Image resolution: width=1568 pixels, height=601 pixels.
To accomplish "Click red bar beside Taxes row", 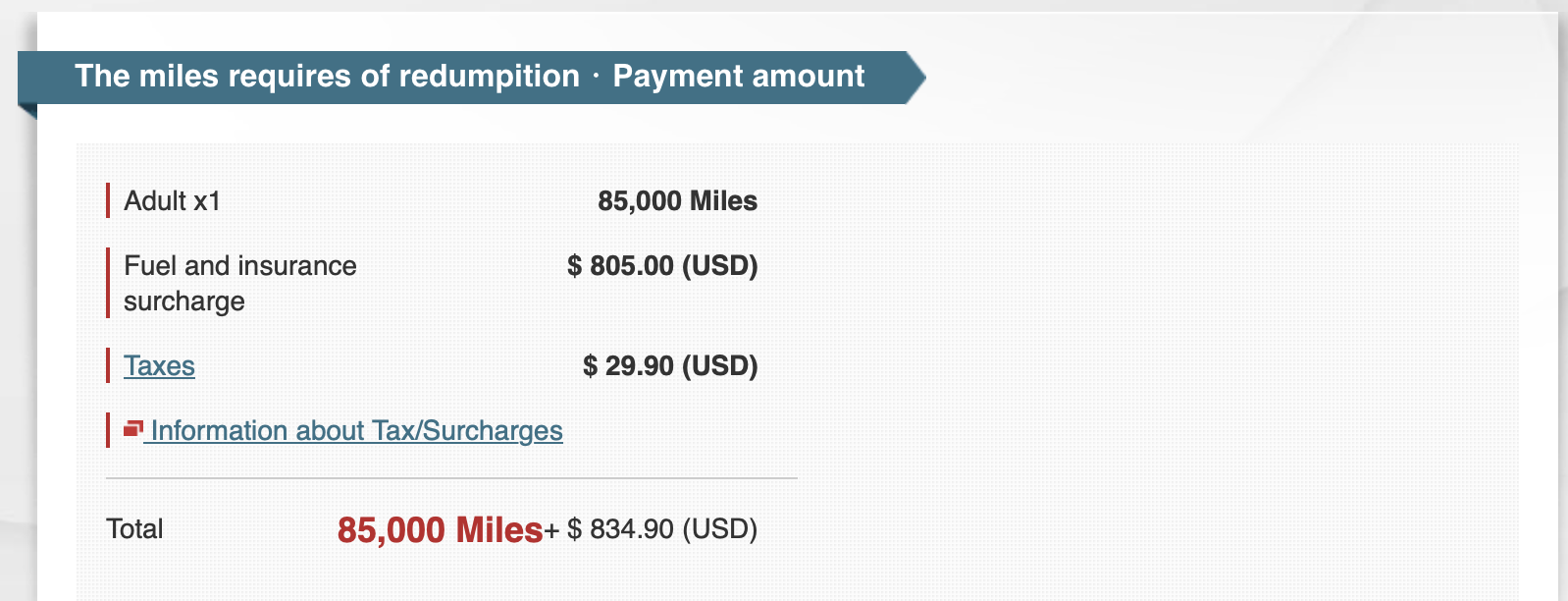I will pyautogui.click(x=107, y=365).
